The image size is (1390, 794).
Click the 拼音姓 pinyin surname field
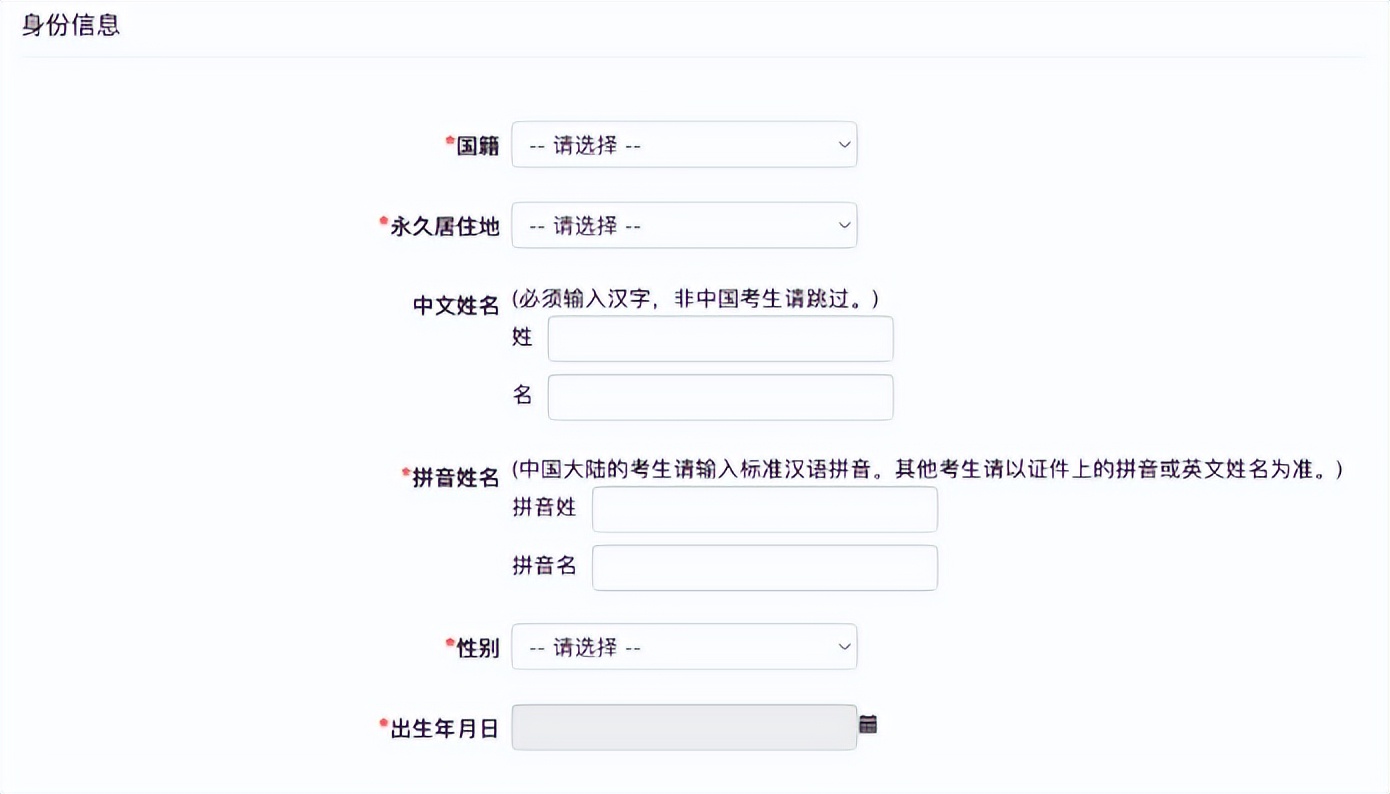(x=764, y=509)
